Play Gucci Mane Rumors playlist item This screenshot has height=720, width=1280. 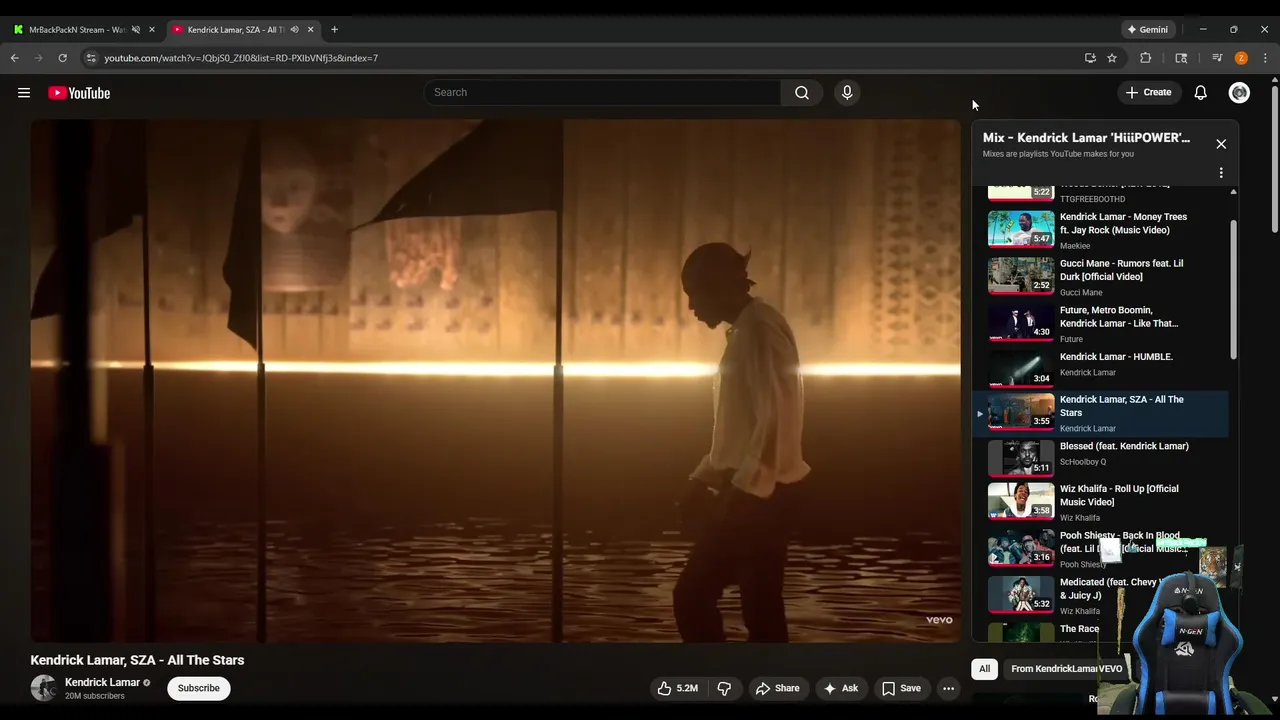coord(1100,276)
